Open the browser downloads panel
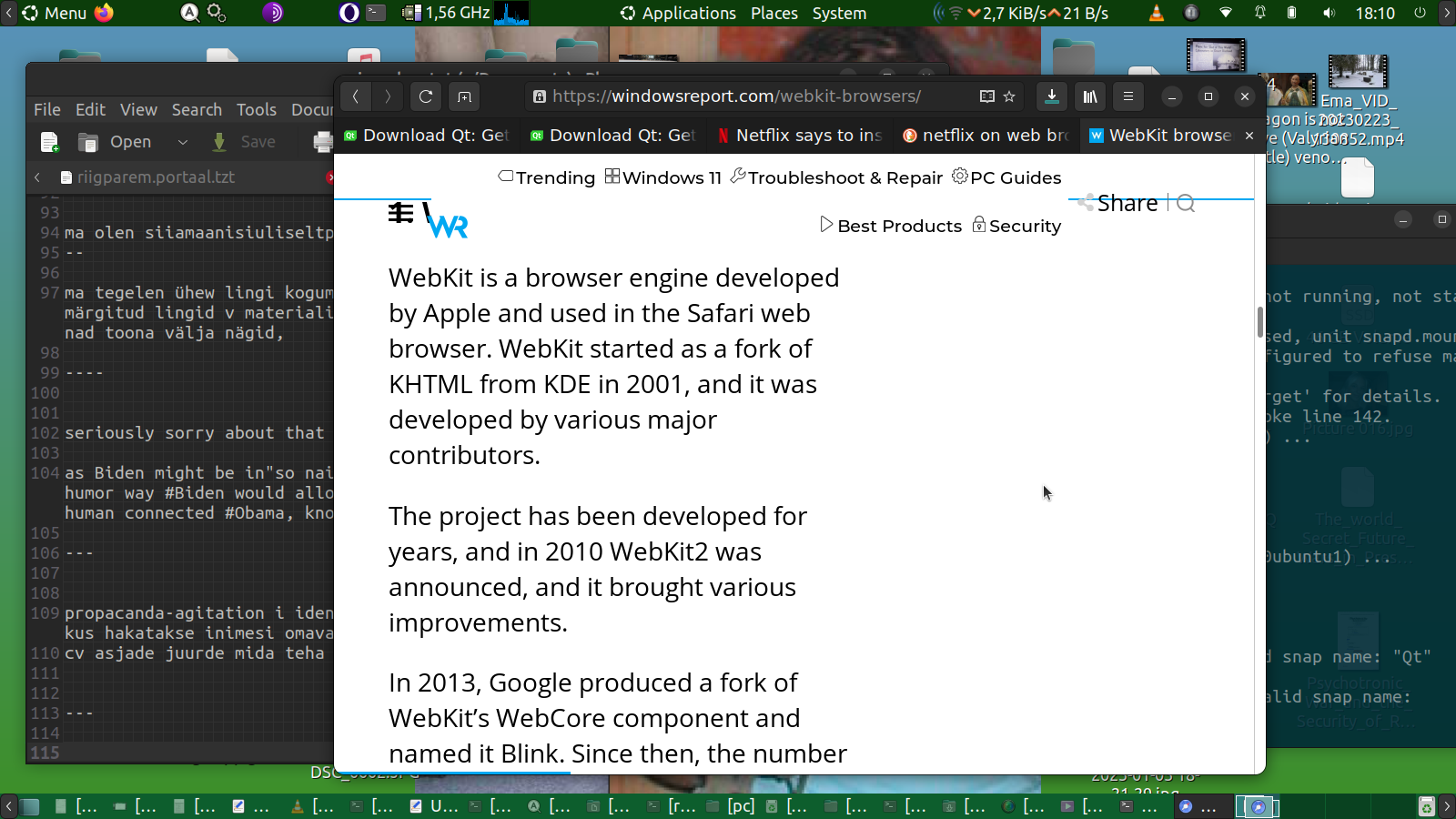The width and height of the screenshot is (1456, 819). (x=1052, y=96)
